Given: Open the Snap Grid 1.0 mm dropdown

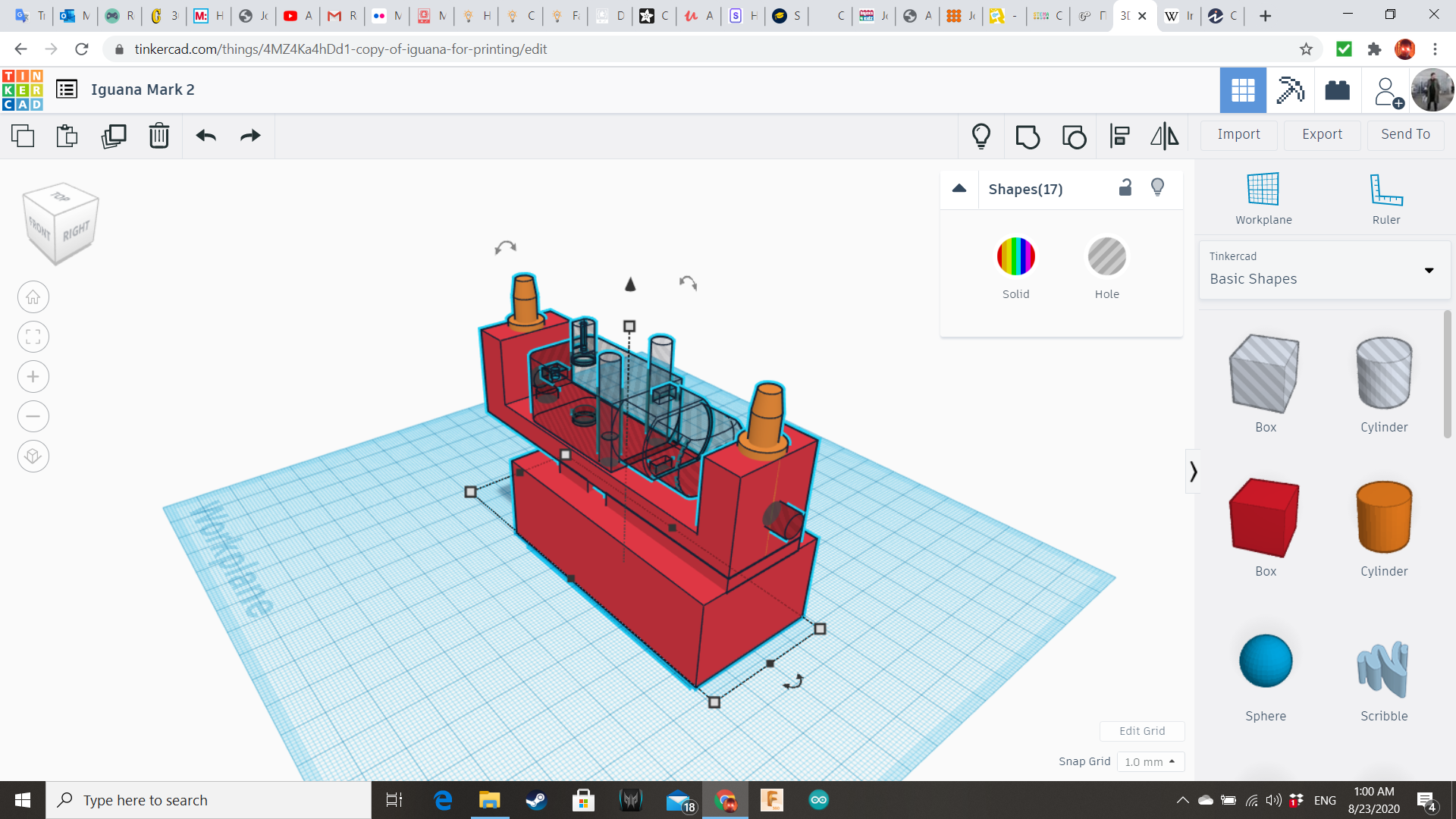Looking at the screenshot, I should [x=1150, y=761].
